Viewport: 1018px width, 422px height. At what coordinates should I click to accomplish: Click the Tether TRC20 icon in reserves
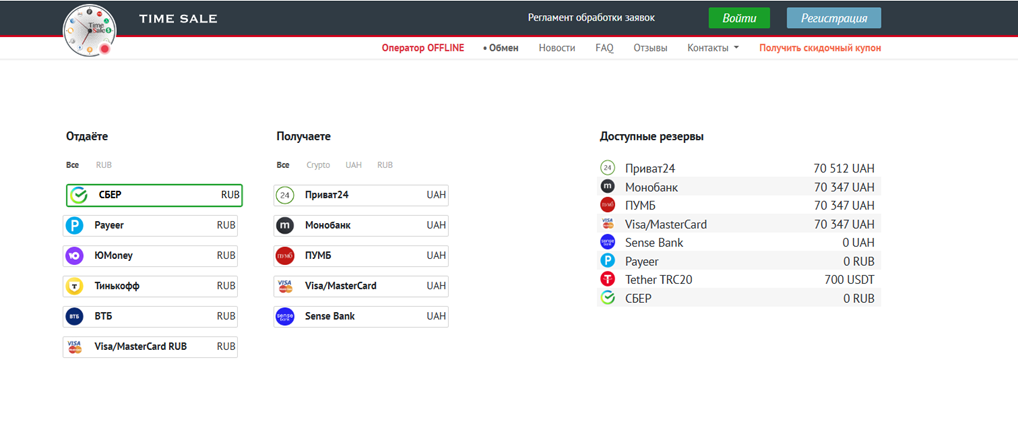click(x=607, y=280)
